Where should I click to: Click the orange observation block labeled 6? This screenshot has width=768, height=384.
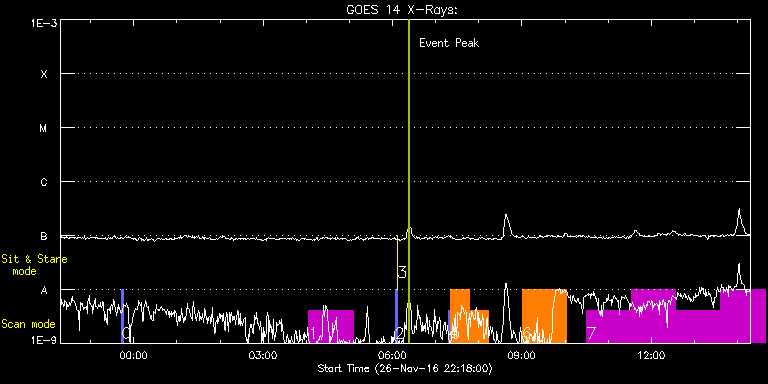coord(544,316)
